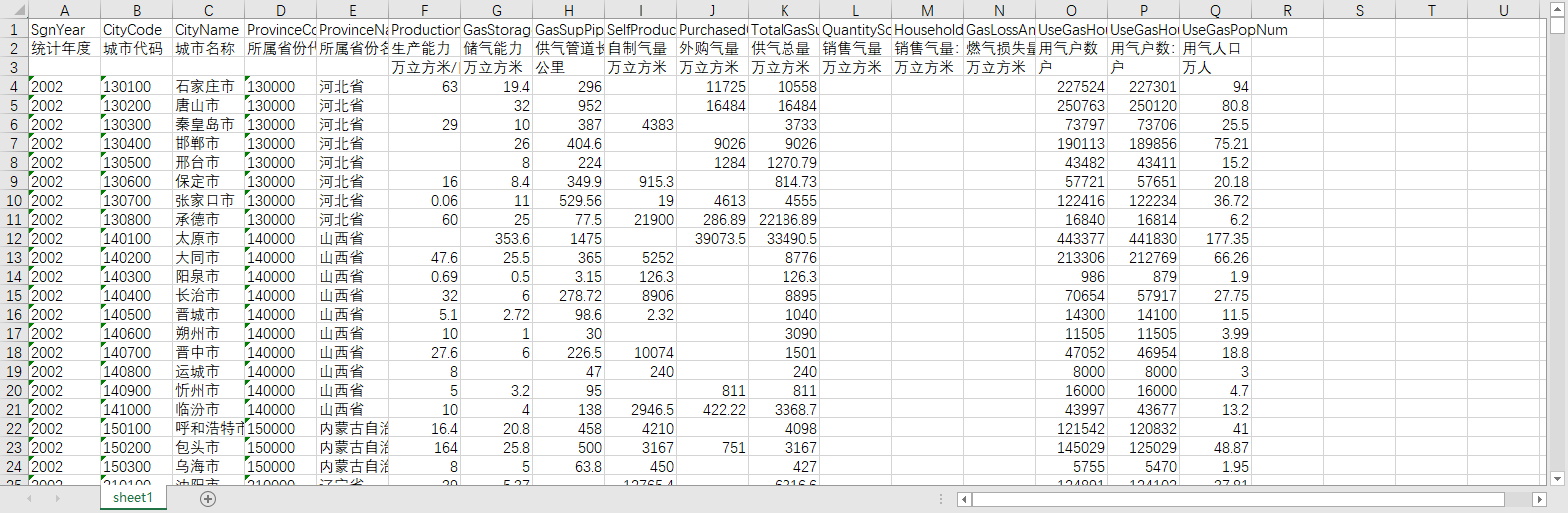
Task: Select the 太原市 cell
Action: [x=208, y=239]
